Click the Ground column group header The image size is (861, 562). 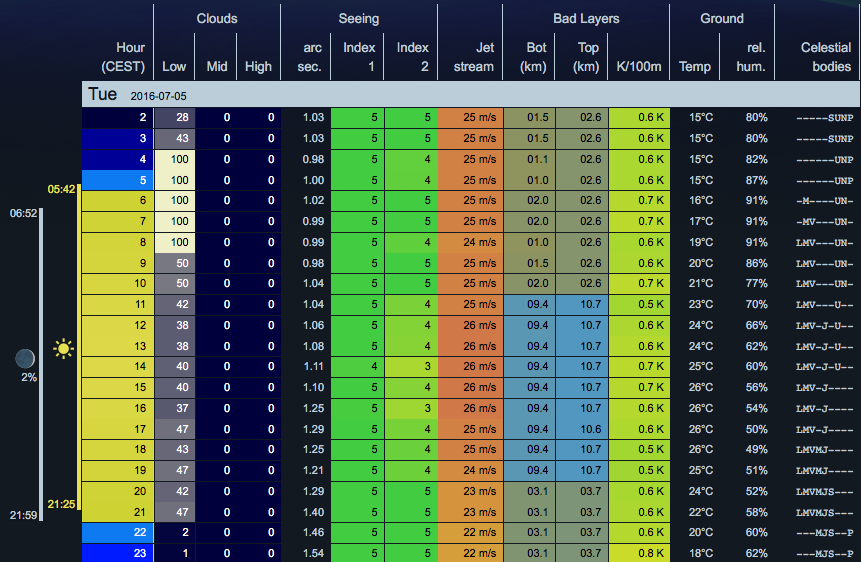pyautogui.click(x=721, y=18)
